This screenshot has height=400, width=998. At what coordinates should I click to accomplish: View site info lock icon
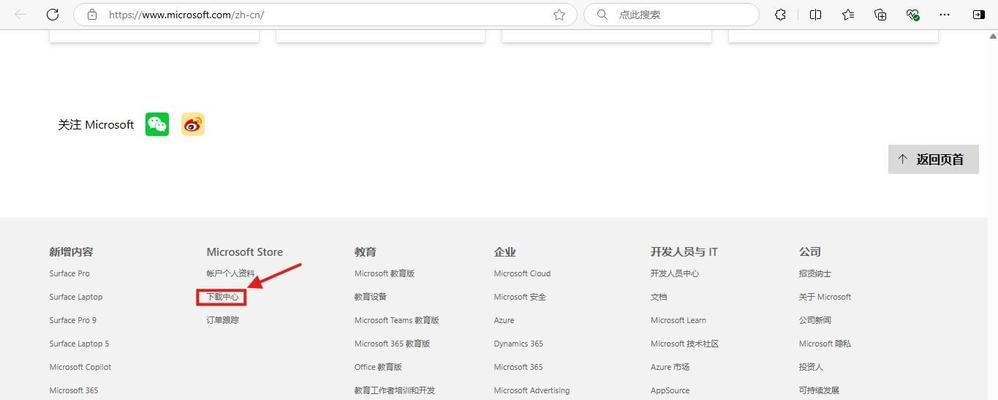coord(92,15)
